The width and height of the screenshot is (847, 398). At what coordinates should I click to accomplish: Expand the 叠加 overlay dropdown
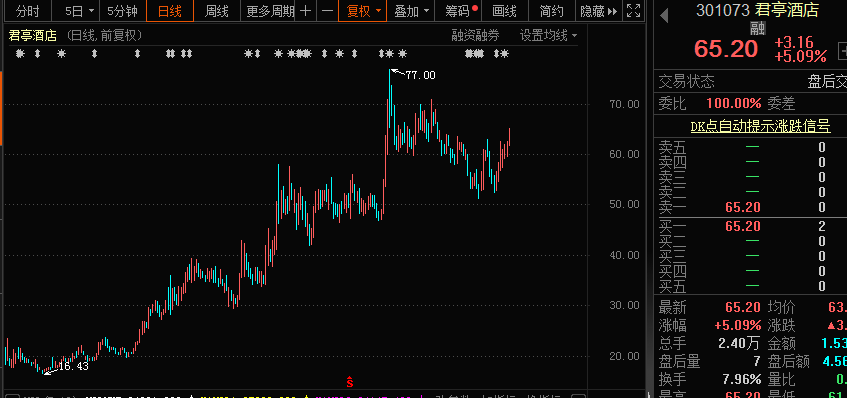coord(412,11)
